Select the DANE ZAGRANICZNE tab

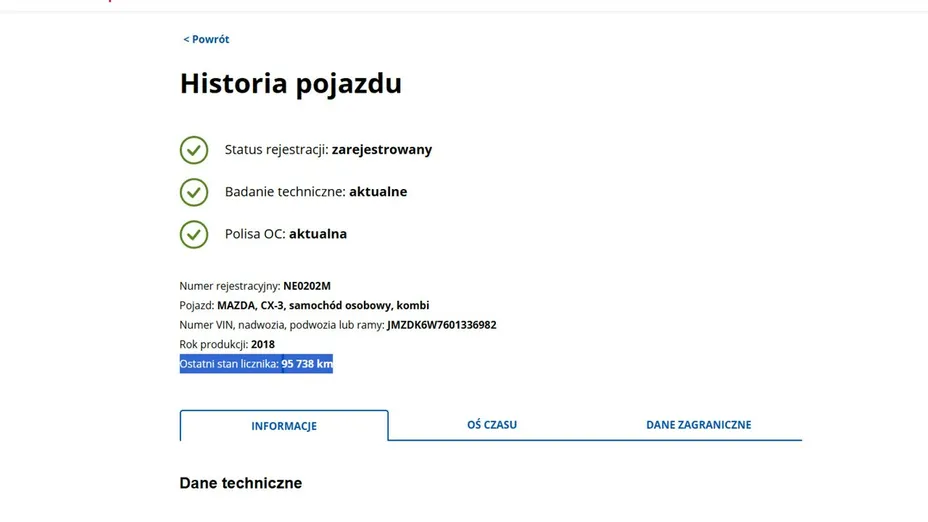698,425
